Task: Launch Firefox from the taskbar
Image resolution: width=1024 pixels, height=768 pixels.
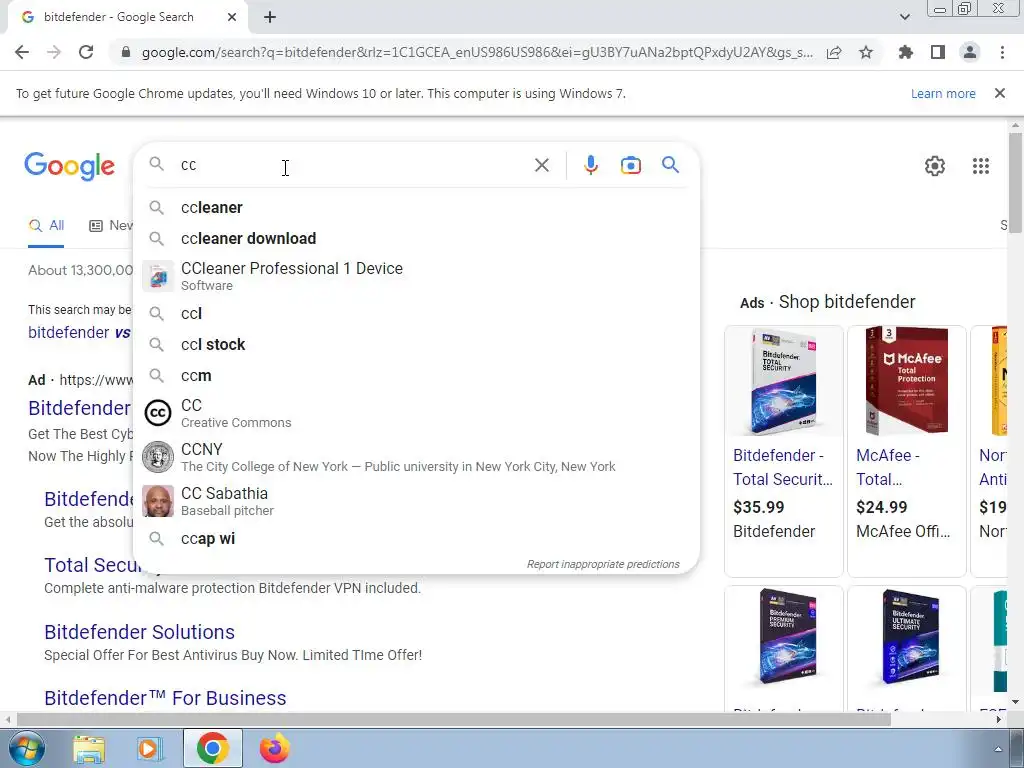Action: tap(274, 748)
